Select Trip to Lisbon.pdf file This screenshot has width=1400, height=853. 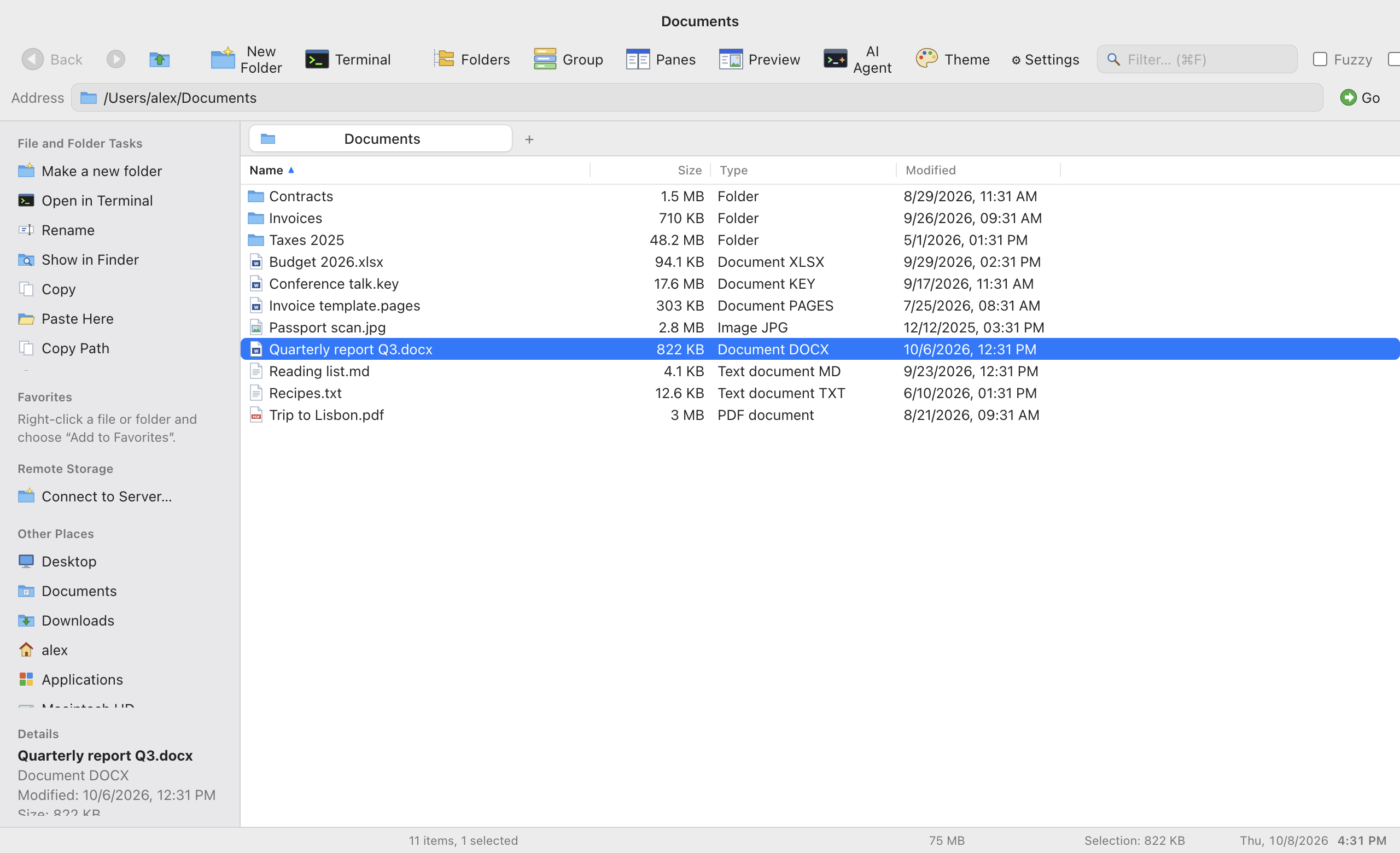(820, 414)
